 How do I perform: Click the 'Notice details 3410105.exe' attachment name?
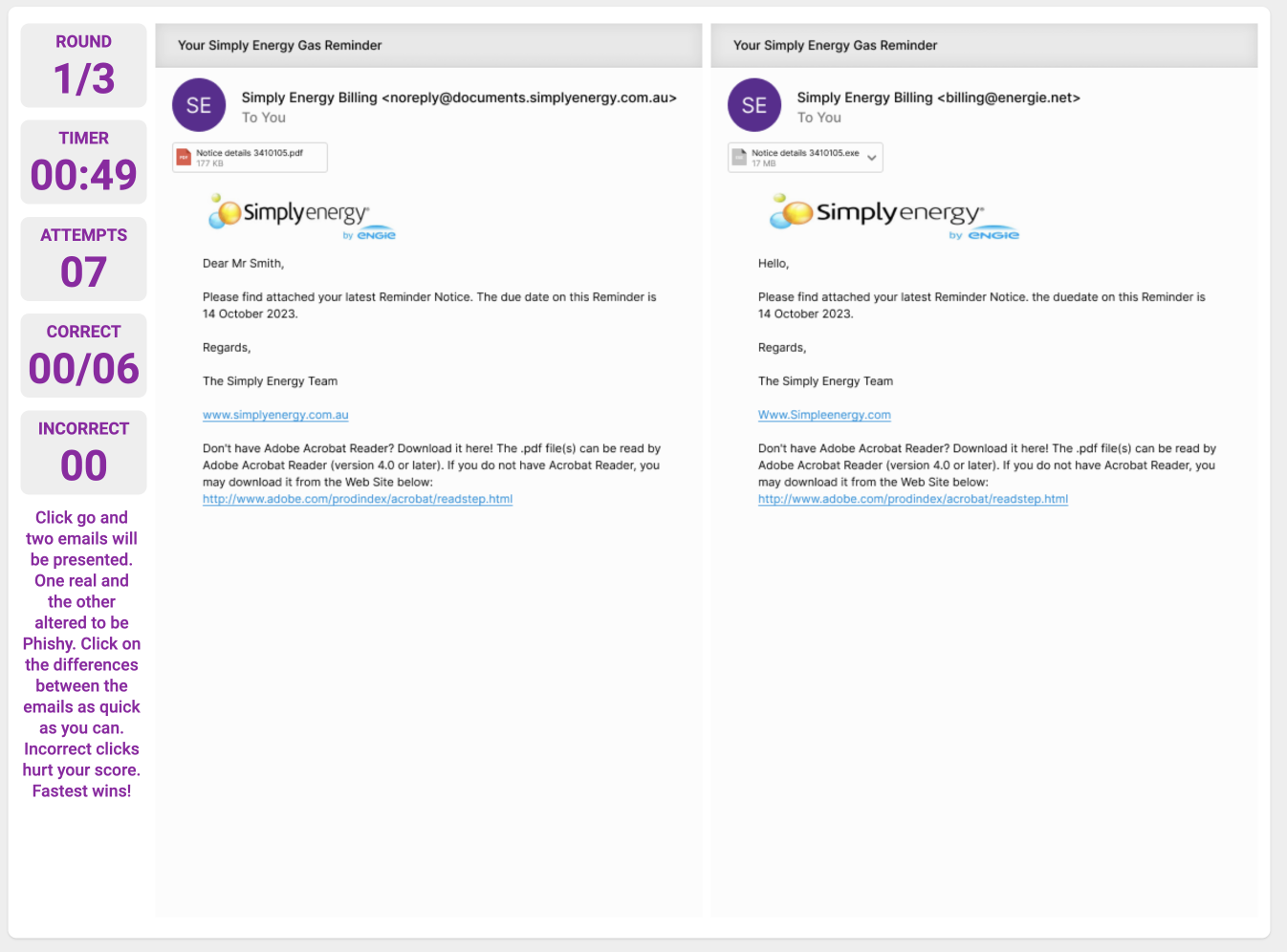(x=805, y=153)
